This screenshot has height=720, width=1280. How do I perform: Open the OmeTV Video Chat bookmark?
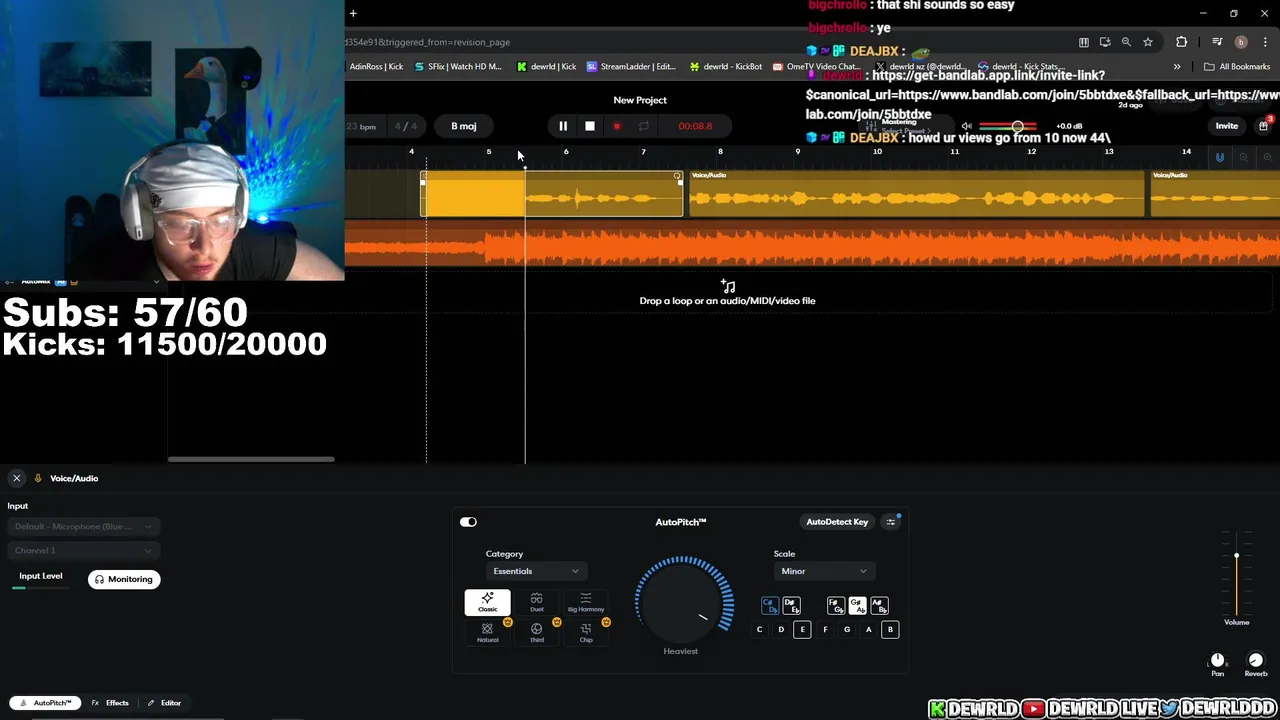click(816, 67)
